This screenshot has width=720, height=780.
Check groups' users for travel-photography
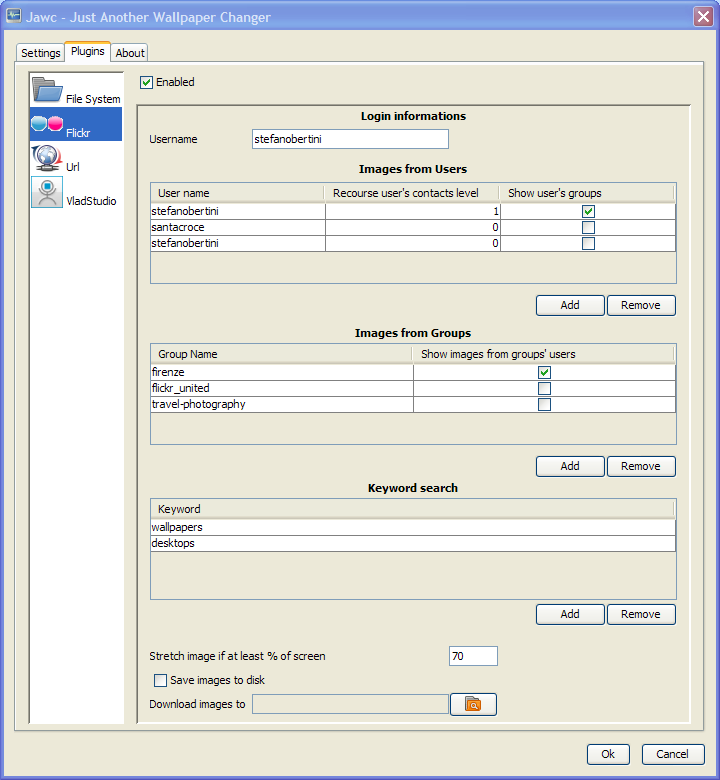click(544, 404)
